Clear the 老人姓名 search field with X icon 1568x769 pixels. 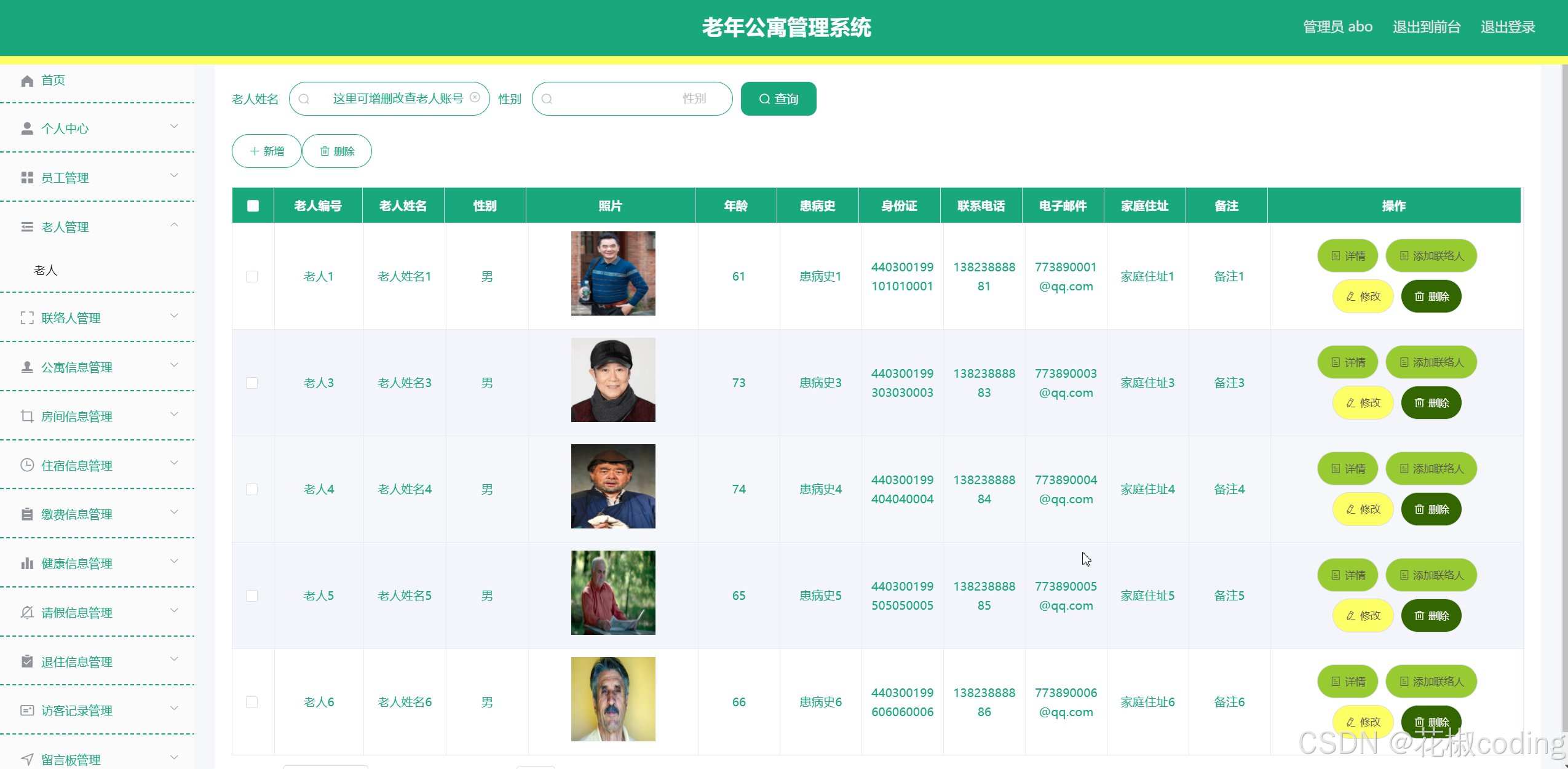click(x=475, y=97)
